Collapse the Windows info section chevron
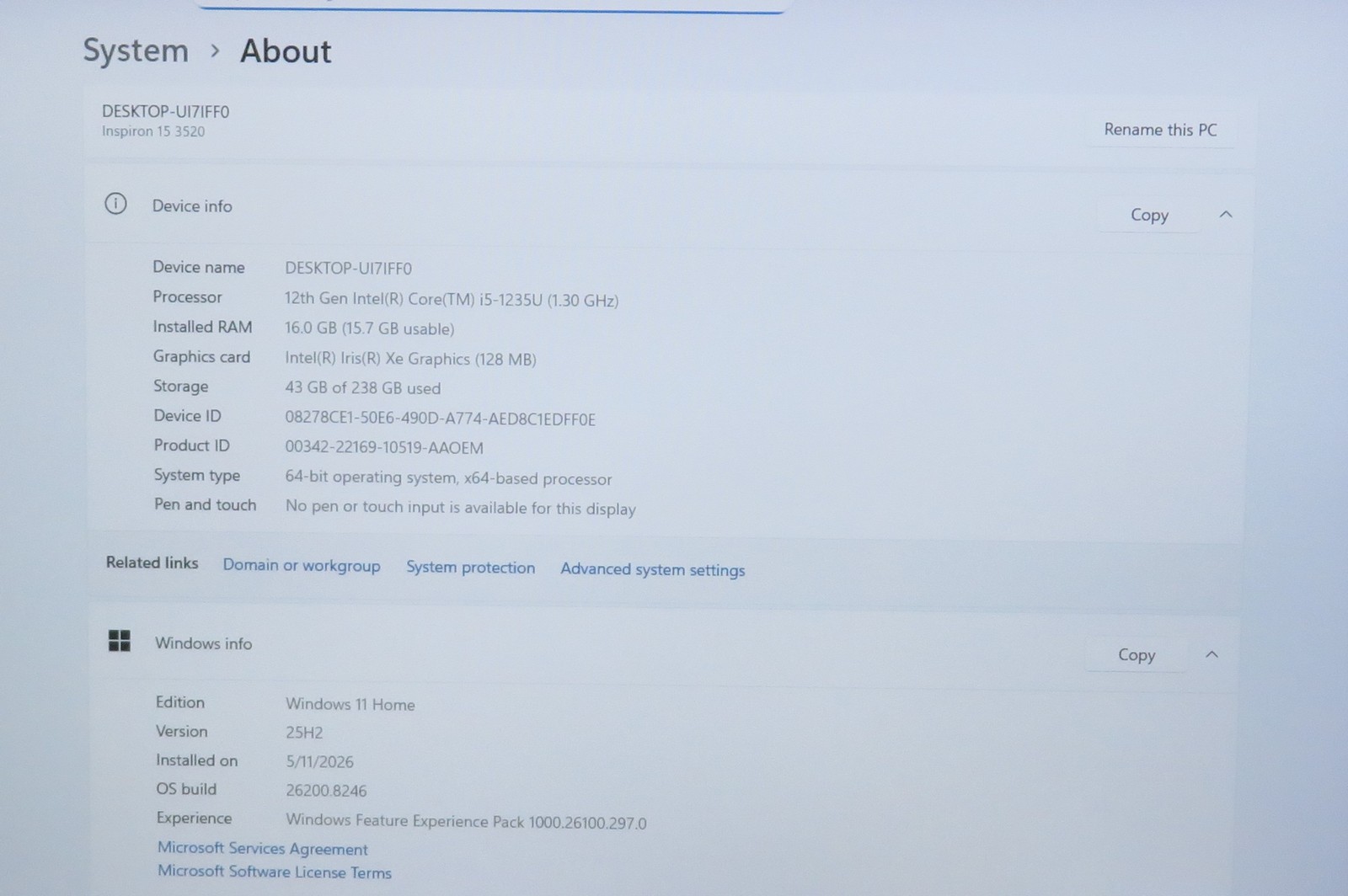1348x896 pixels. tap(1212, 654)
